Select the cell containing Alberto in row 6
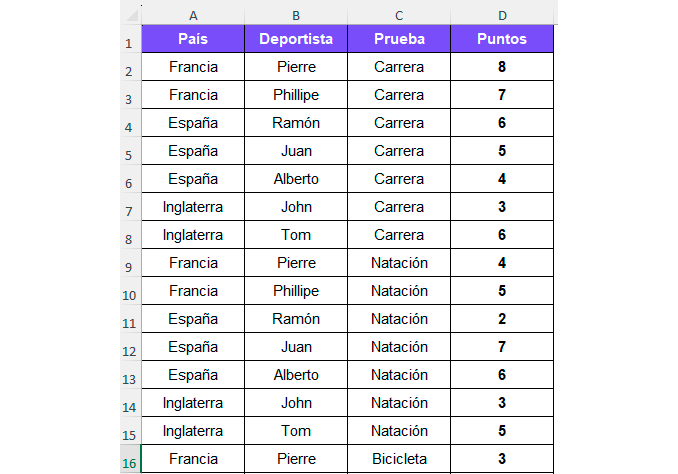This screenshot has width=678, height=474. pos(296,179)
